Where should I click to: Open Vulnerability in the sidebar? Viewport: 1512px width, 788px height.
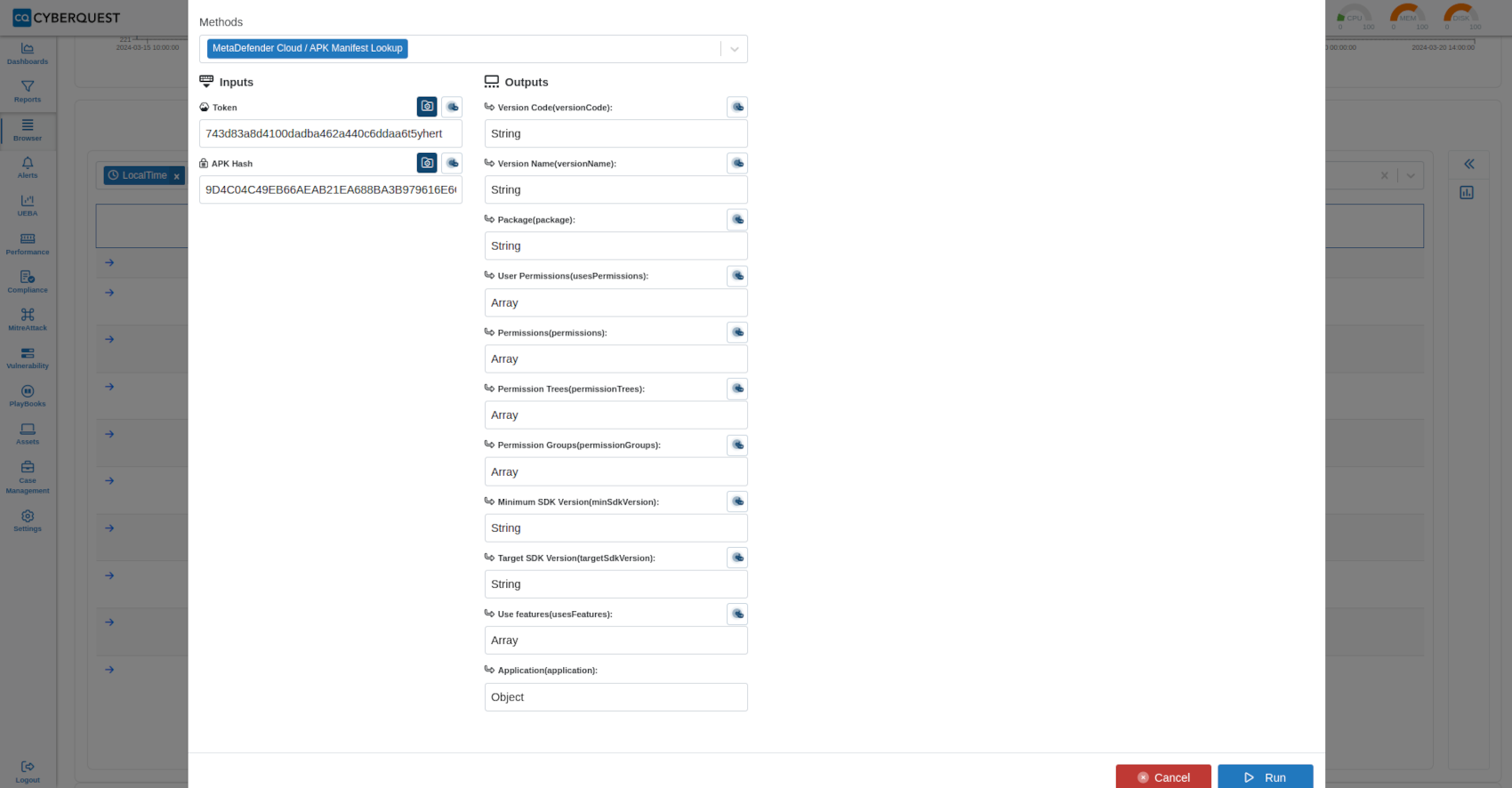click(28, 358)
